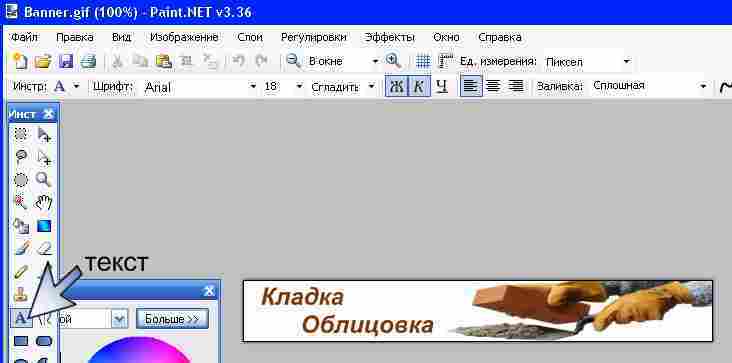Image resolution: width=732 pixels, height=363 pixels.
Task: Toggle bold Ж formatting
Action: tap(396, 87)
